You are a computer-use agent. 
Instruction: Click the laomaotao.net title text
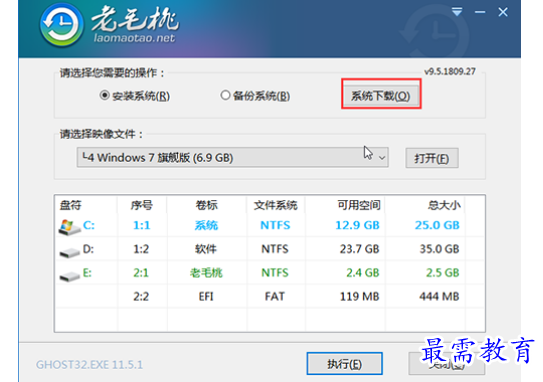134,38
